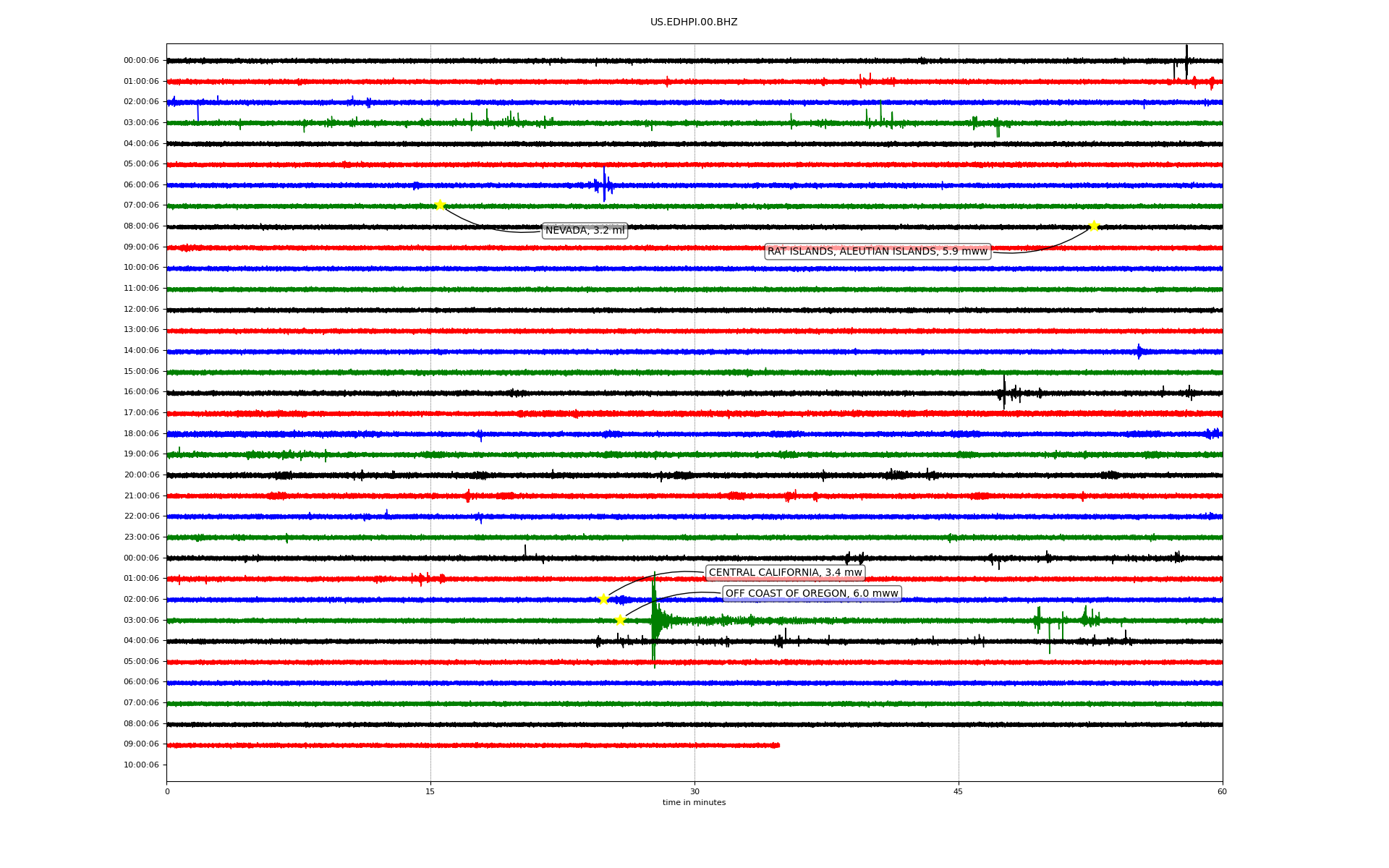Click the Central California star marker

(603, 599)
